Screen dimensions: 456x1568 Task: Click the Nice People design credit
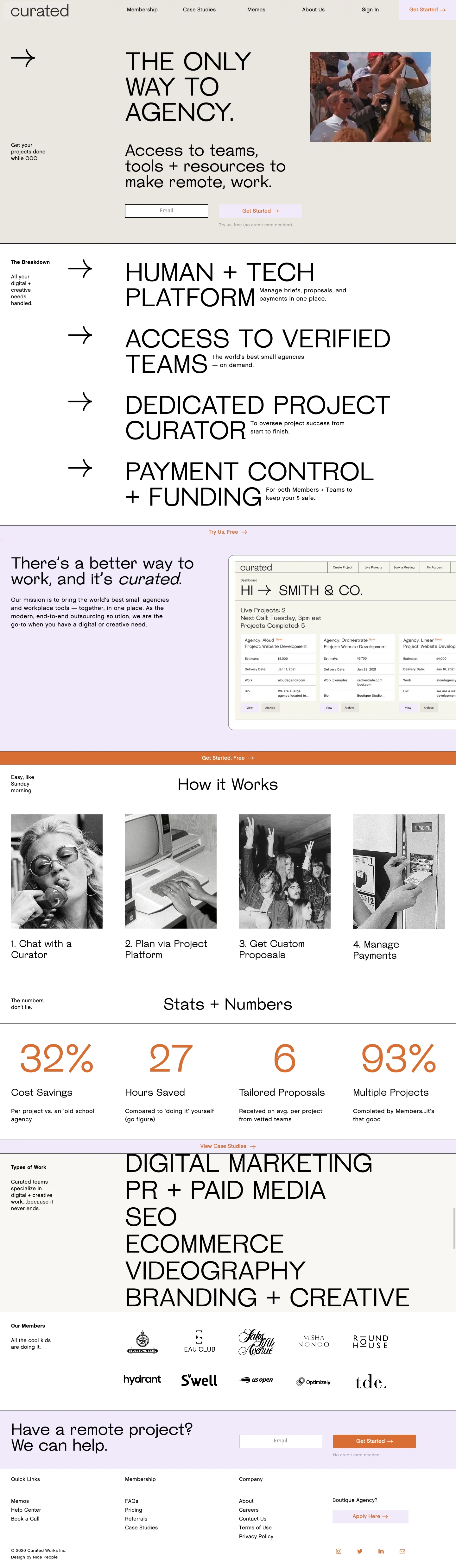[x=34, y=1557]
